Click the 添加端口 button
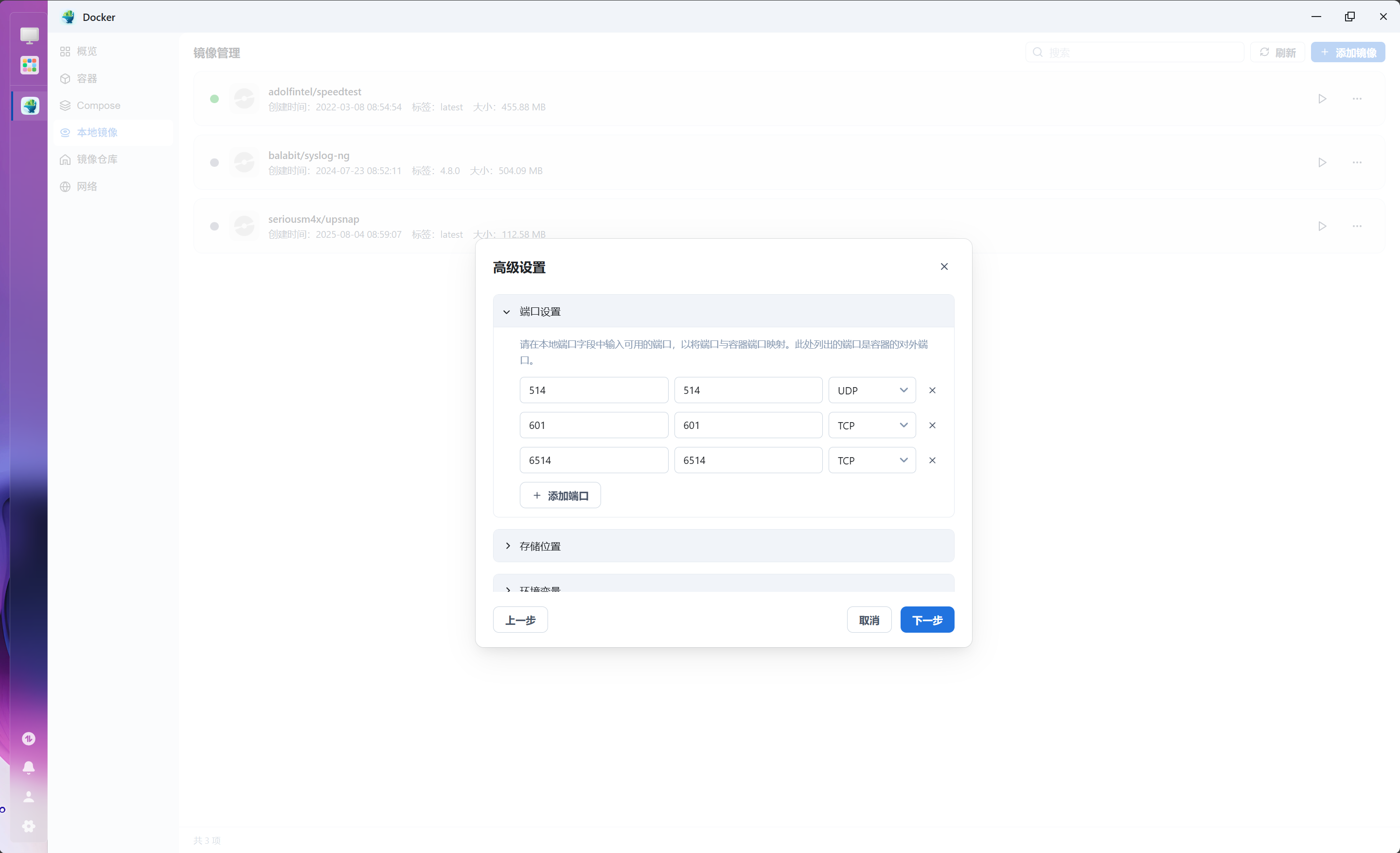Screen dimensions: 1400x853 pos(560,496)
